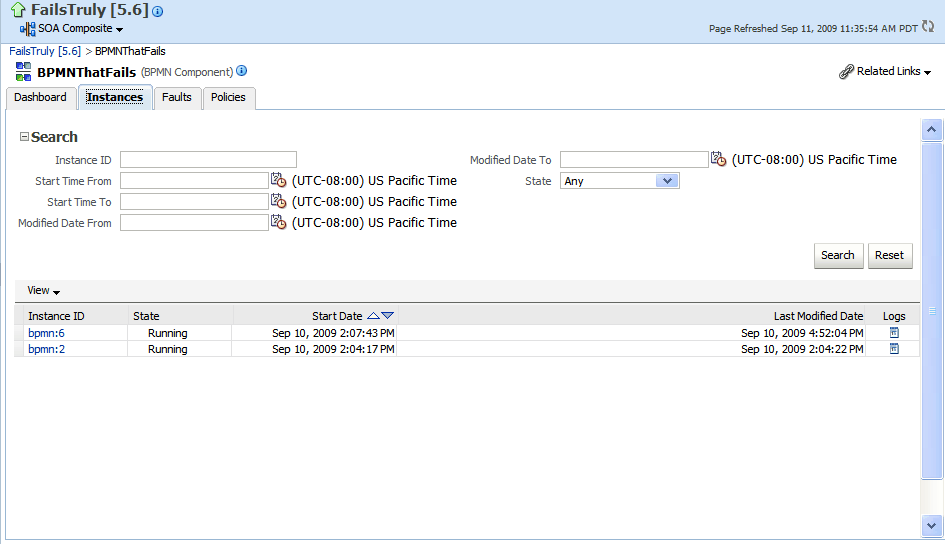The height and width of the screenshot is (544, 945).
Task: Focus the Instance ID input field
Action: (208, 160)
